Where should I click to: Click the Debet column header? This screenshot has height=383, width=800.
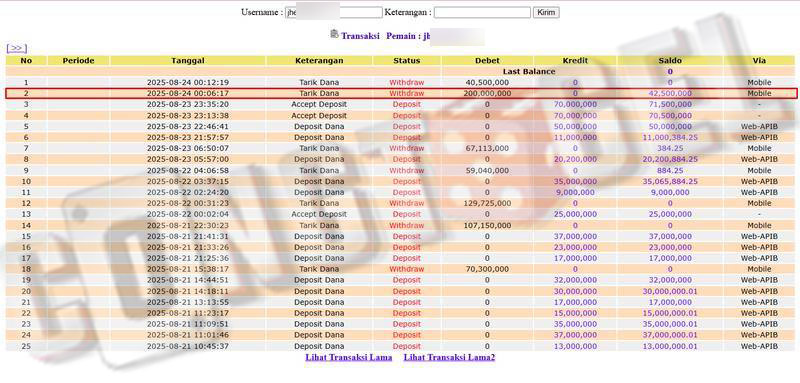click(x=487, y=61)
